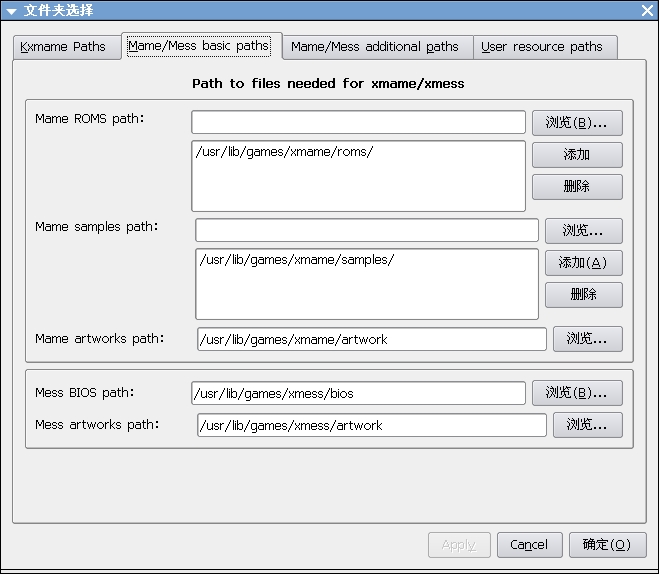Open the Mame/Mess additional paths tab
Viewport: 659px width, 574px height.
tap(377, 47)
